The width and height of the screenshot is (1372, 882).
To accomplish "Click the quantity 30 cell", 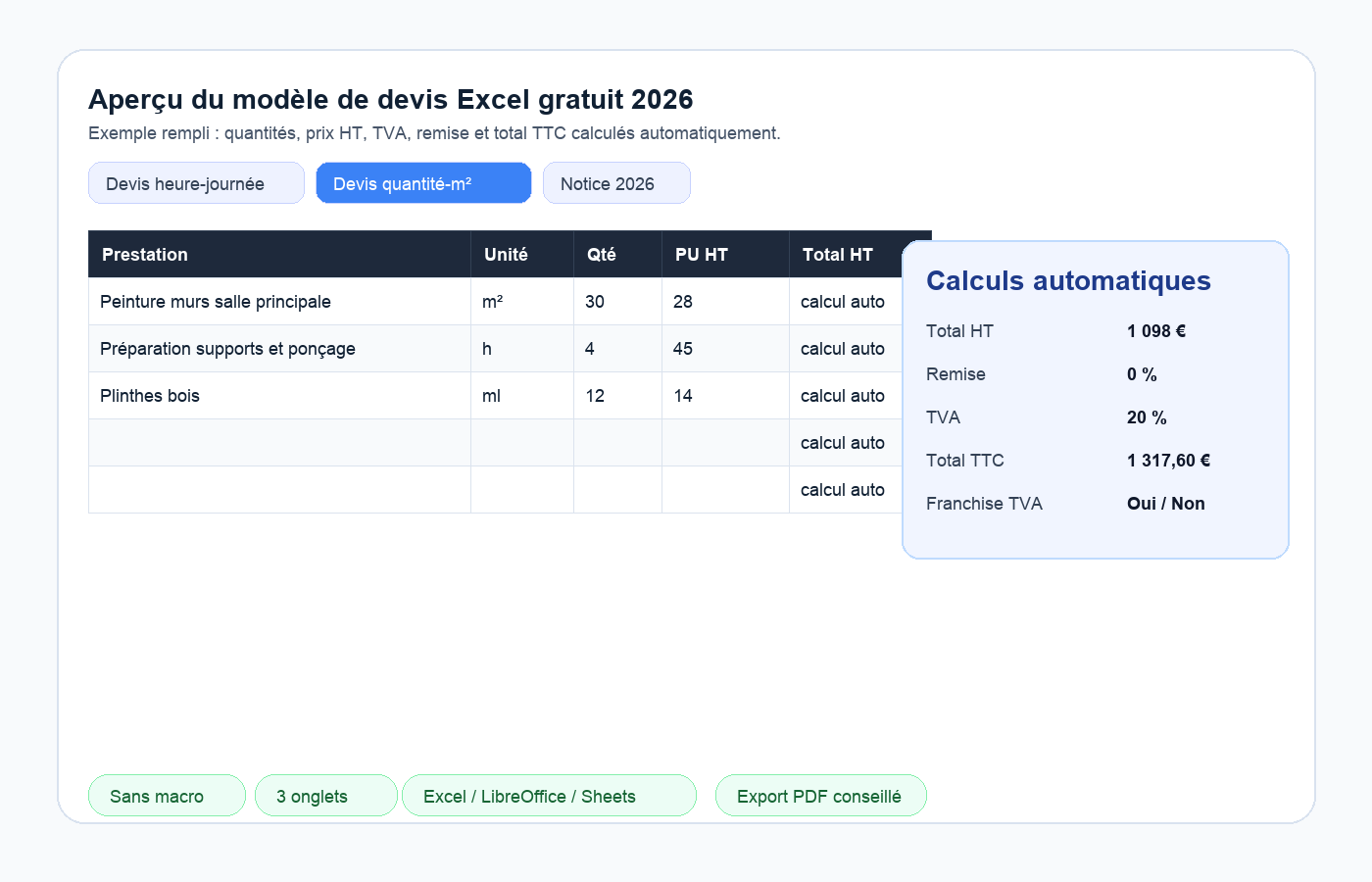I will tap(617, 302).
